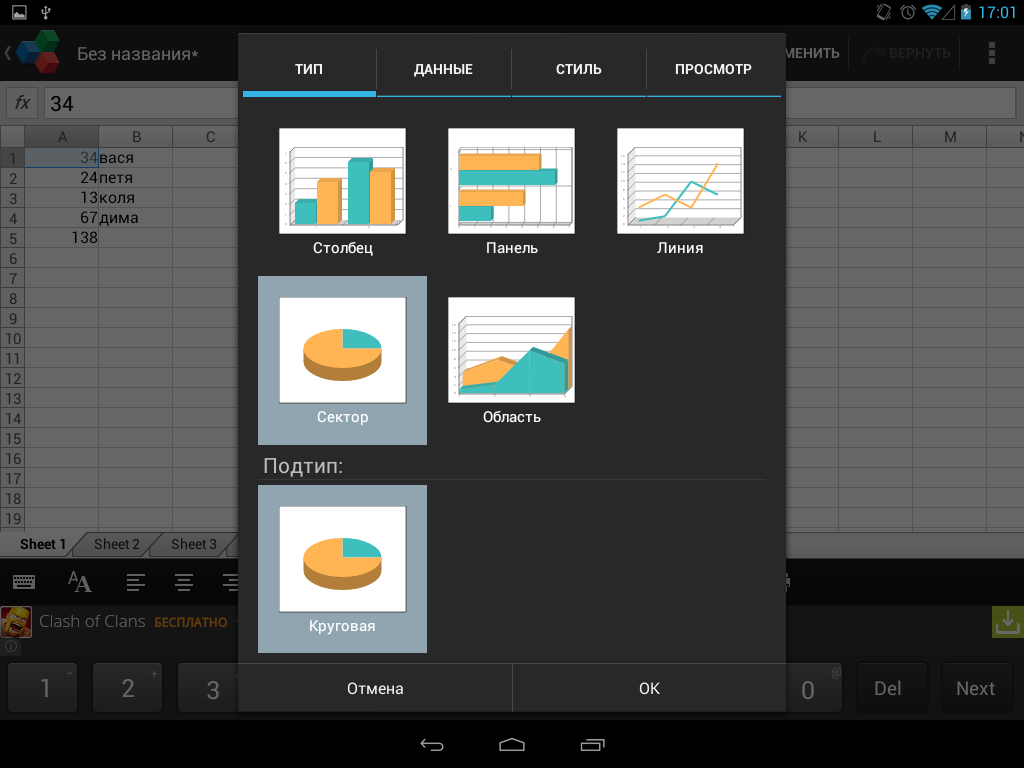Screen dimensions: 1024x768
Task: Tap the alarm clock status icon
Action: (908, 12)
